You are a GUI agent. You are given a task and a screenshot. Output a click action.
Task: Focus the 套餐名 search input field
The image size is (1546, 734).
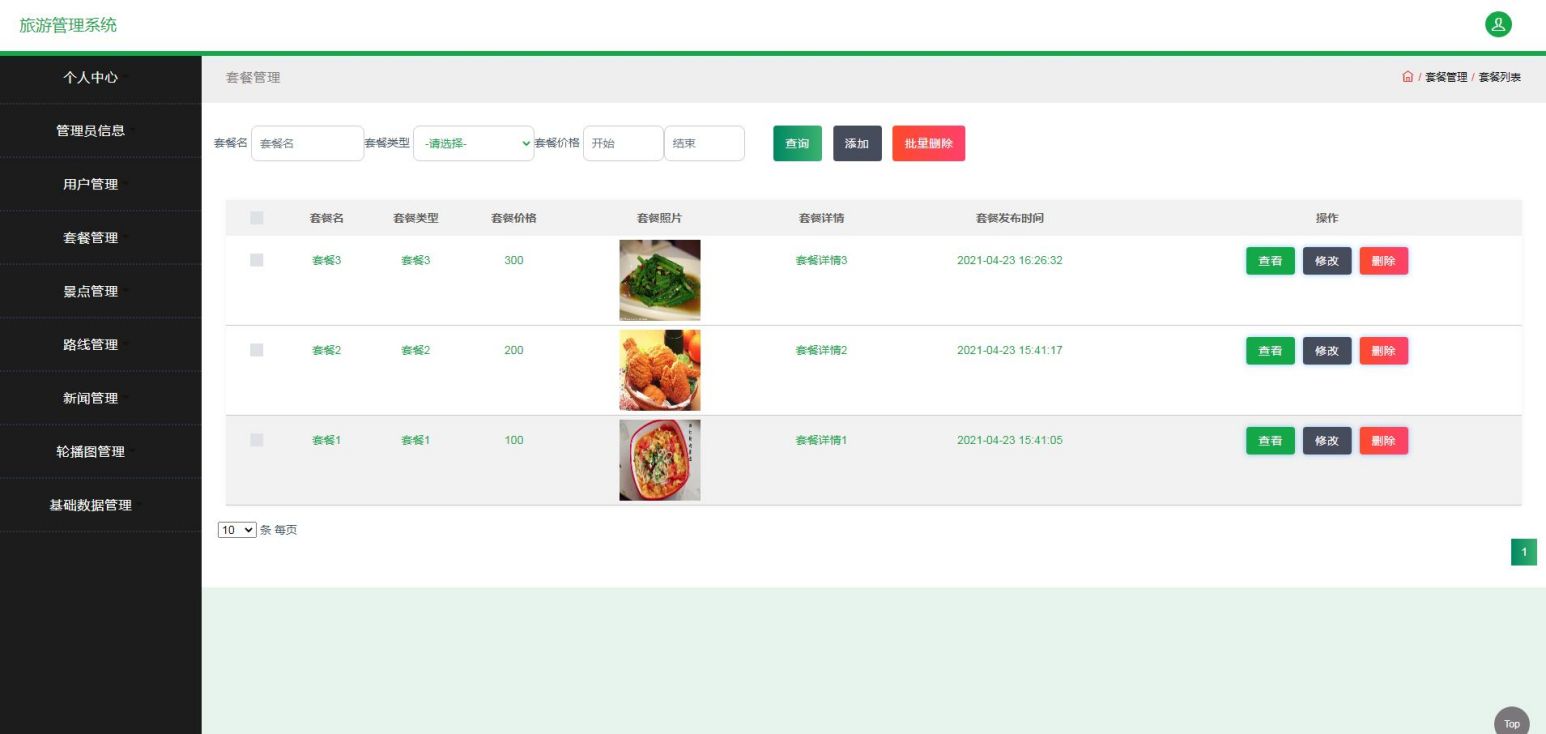click(307, 143)
